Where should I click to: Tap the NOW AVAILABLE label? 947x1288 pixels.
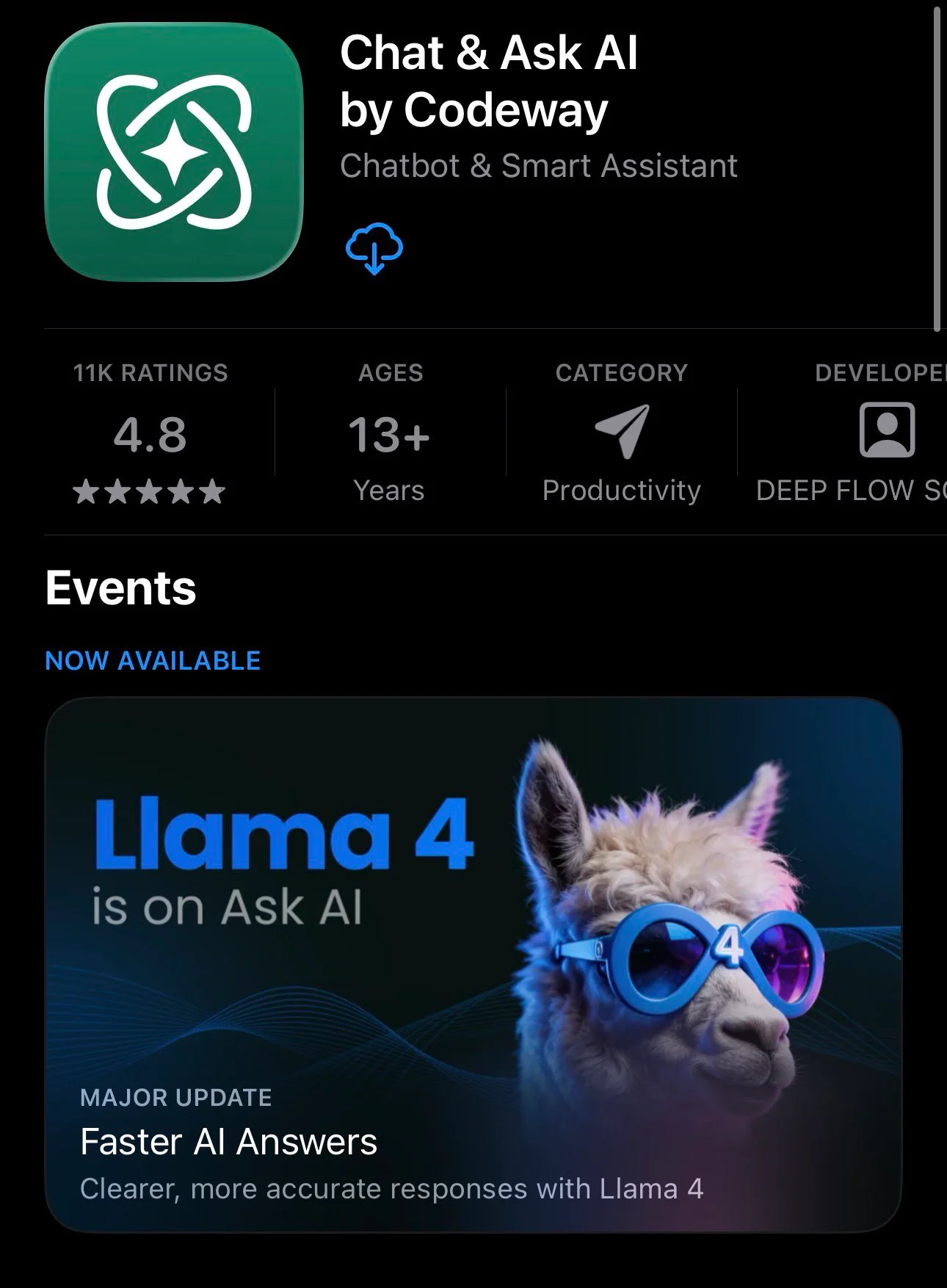click(x=153, y=661)
